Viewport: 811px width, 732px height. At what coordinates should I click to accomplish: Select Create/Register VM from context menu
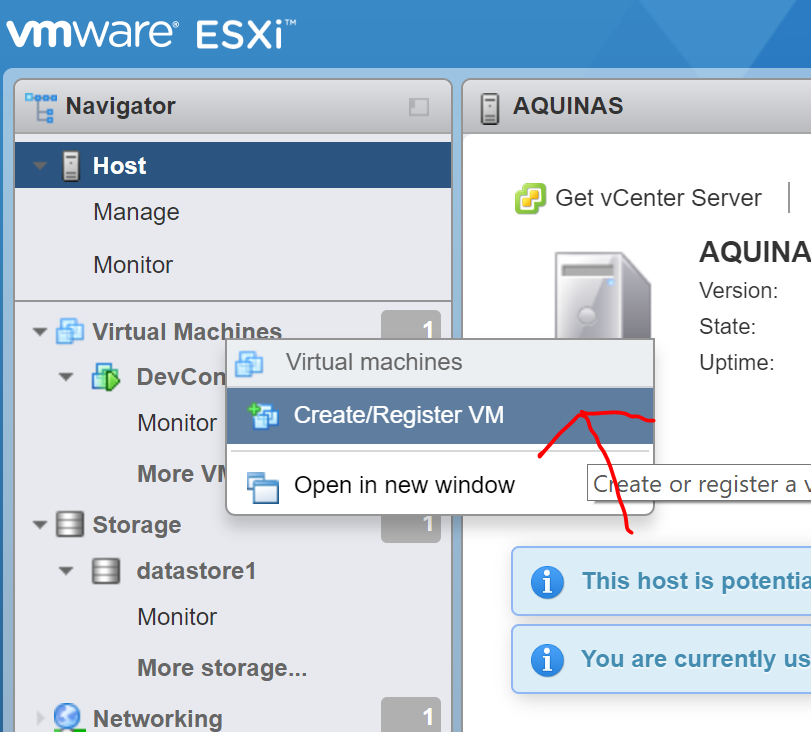(x=440, y=415)
